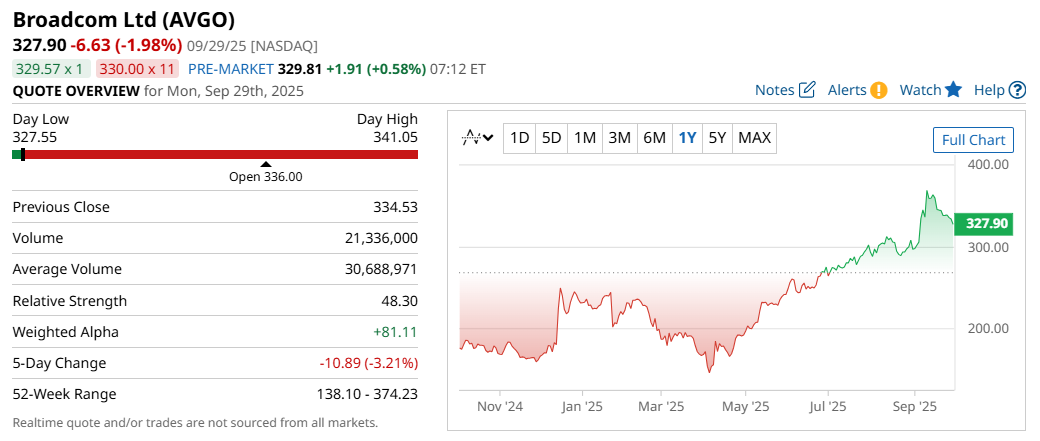Click the day range red bar
The height and width of the screenshot is (441, 1040).
pos(220,154)
